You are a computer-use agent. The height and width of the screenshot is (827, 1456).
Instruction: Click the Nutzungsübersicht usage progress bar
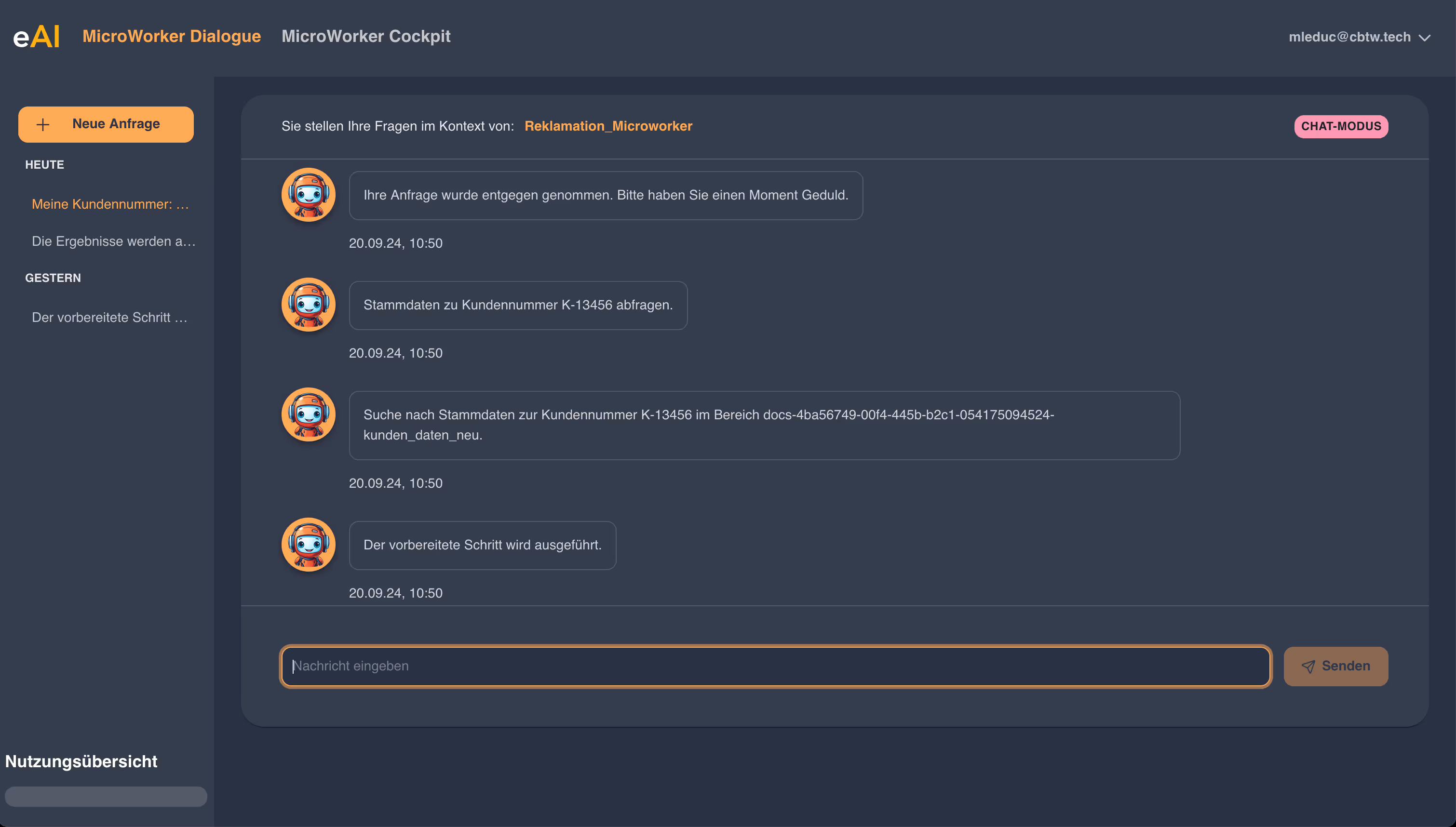click(106, 796)
